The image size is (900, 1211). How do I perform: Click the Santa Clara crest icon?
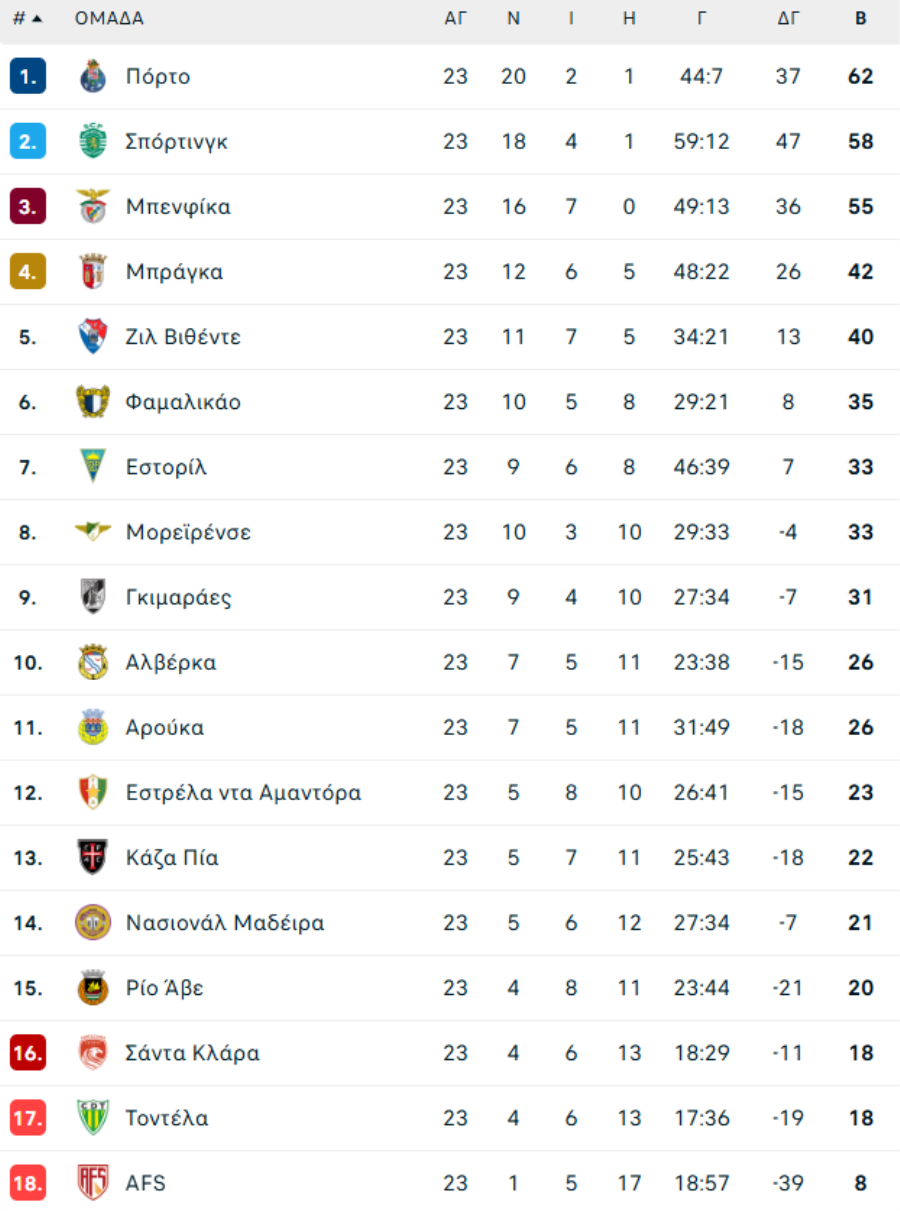93,1053
